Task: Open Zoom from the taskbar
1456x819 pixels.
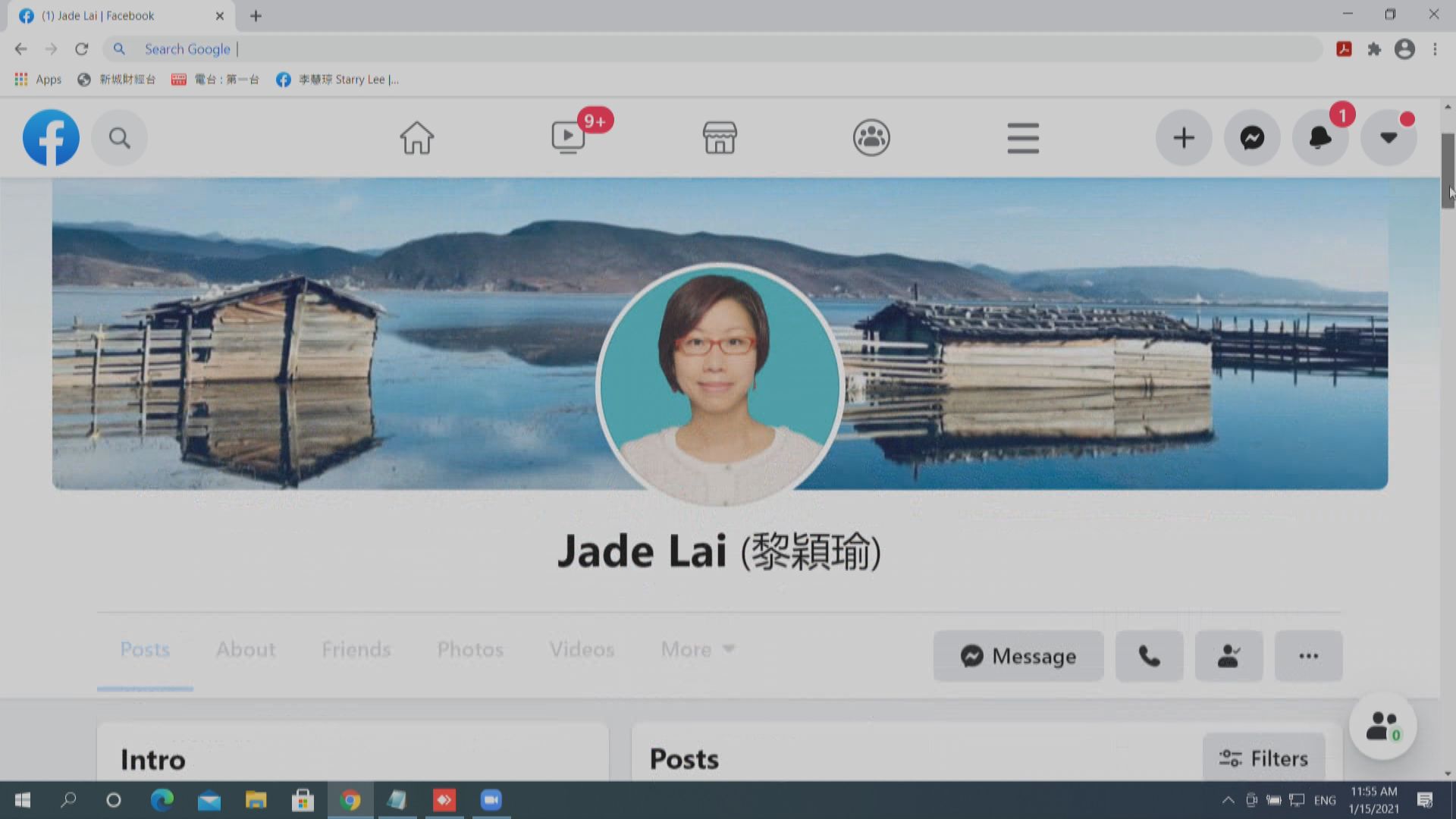Action: [491, 800]
